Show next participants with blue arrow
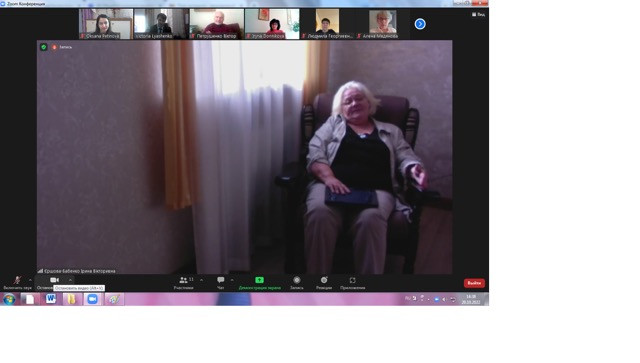Screen dimensions: 640x363 tap(420, 24)
